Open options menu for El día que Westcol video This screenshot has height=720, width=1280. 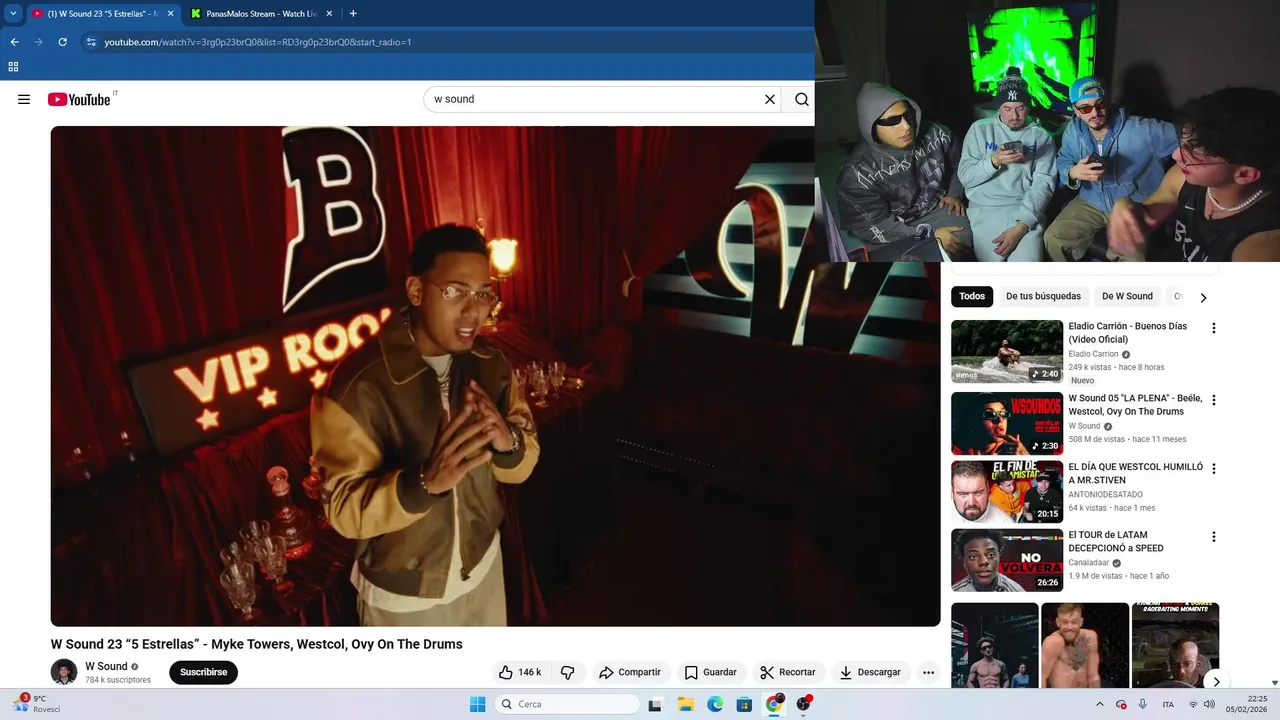pyautogui.click(x=1214, y=469)
